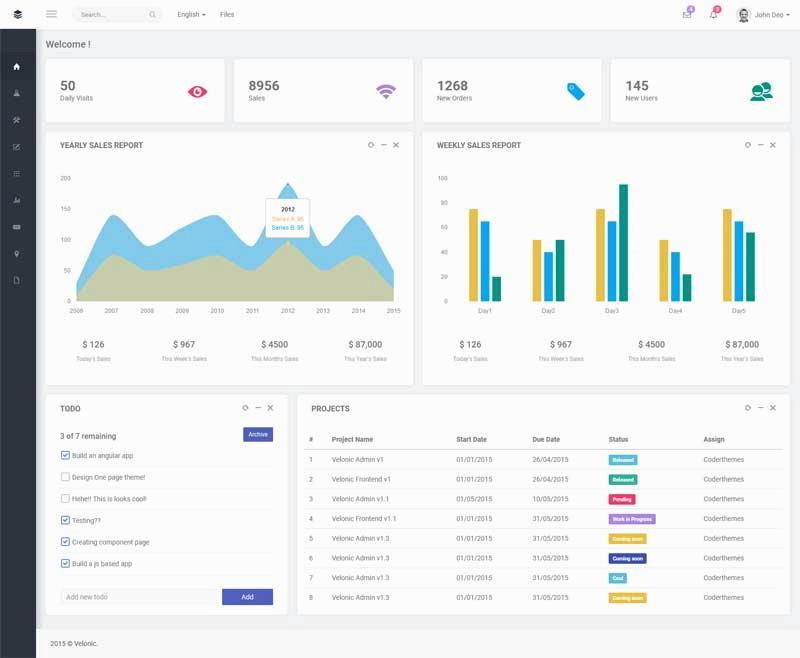Open the map pin sidebar item
Screen dimensions: 800x658
tap(16, 253)
